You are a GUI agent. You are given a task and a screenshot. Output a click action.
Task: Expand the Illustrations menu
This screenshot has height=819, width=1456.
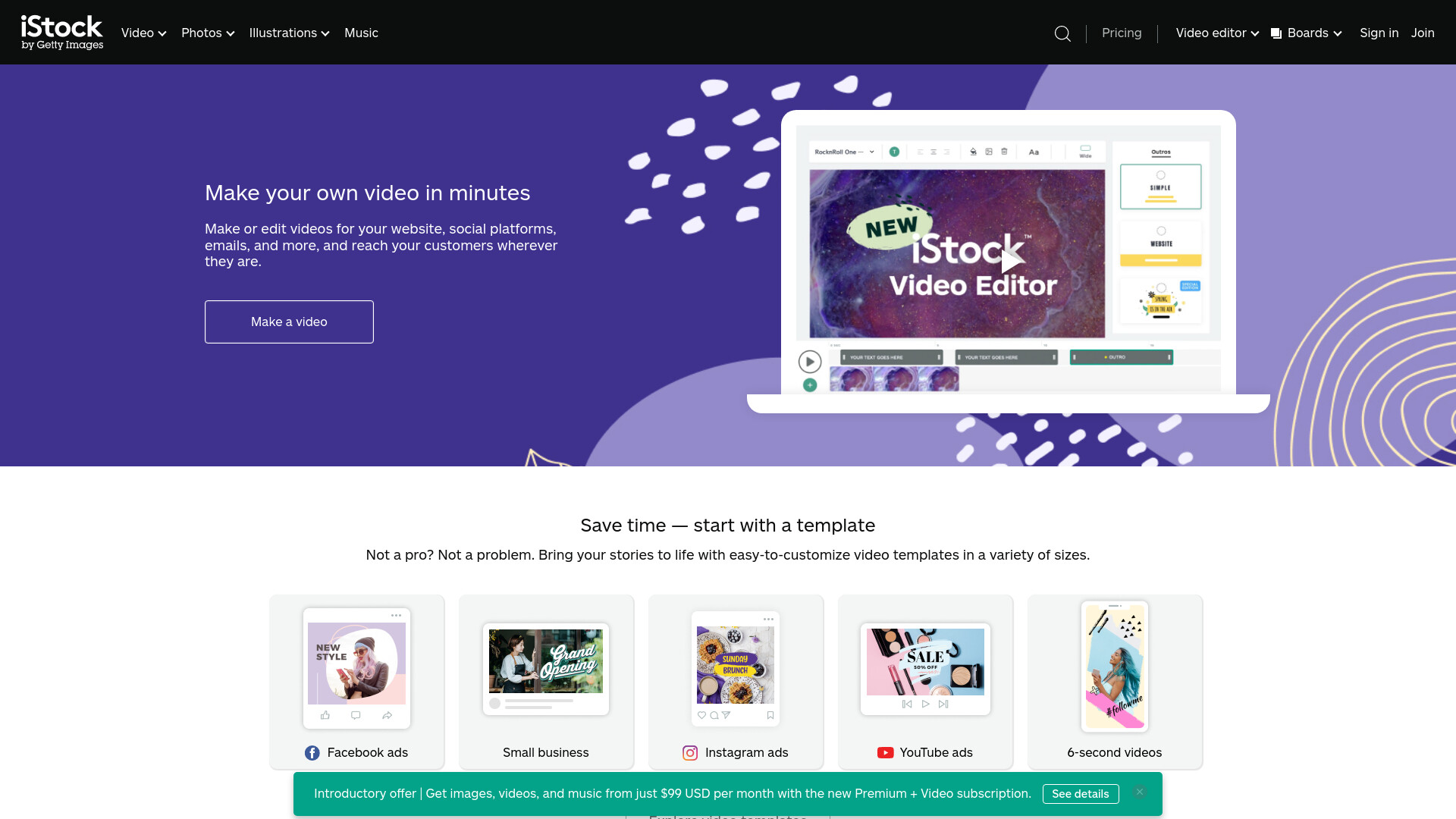click(289, 33)
